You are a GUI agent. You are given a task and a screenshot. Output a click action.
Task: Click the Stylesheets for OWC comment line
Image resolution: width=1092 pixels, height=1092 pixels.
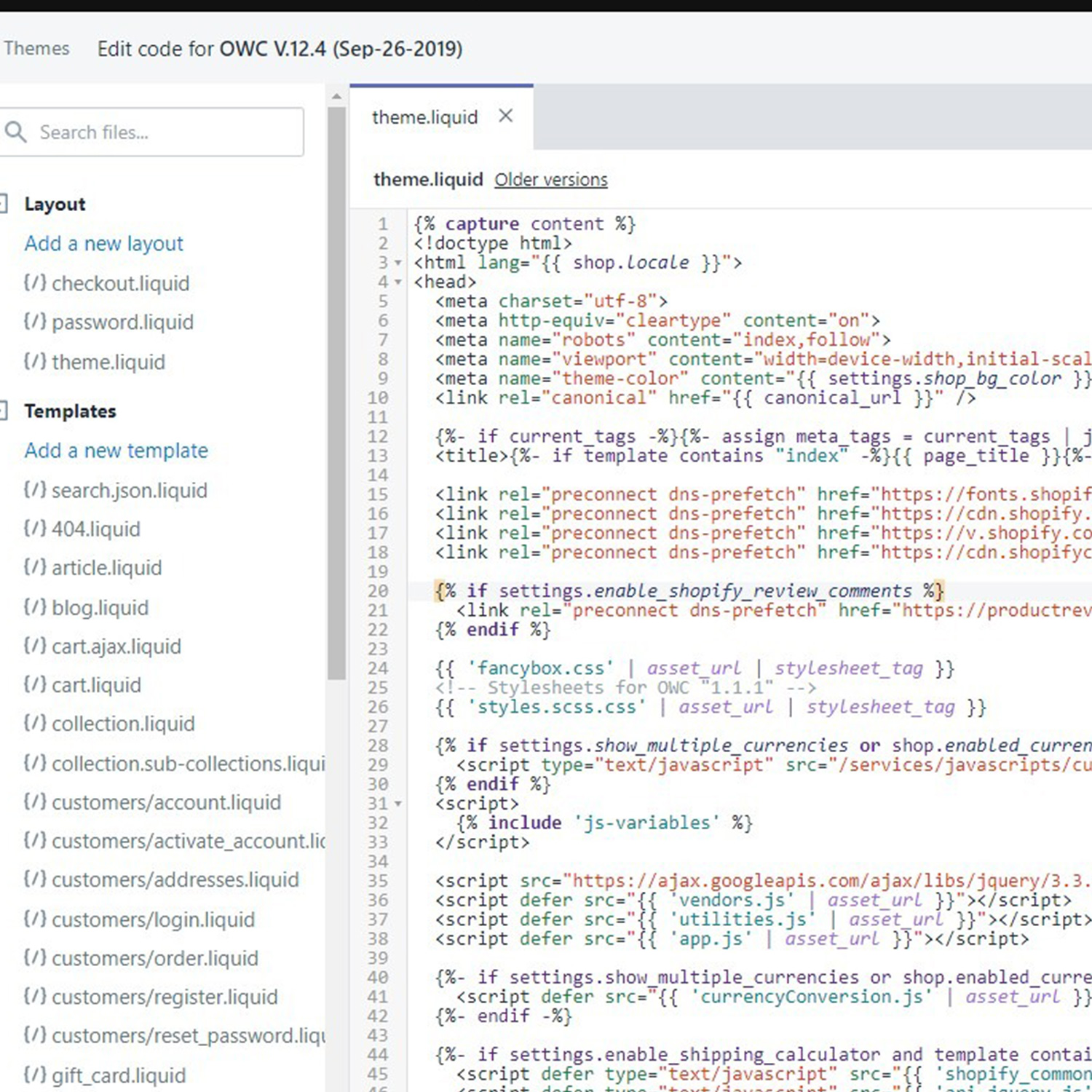tap(626, 688)
